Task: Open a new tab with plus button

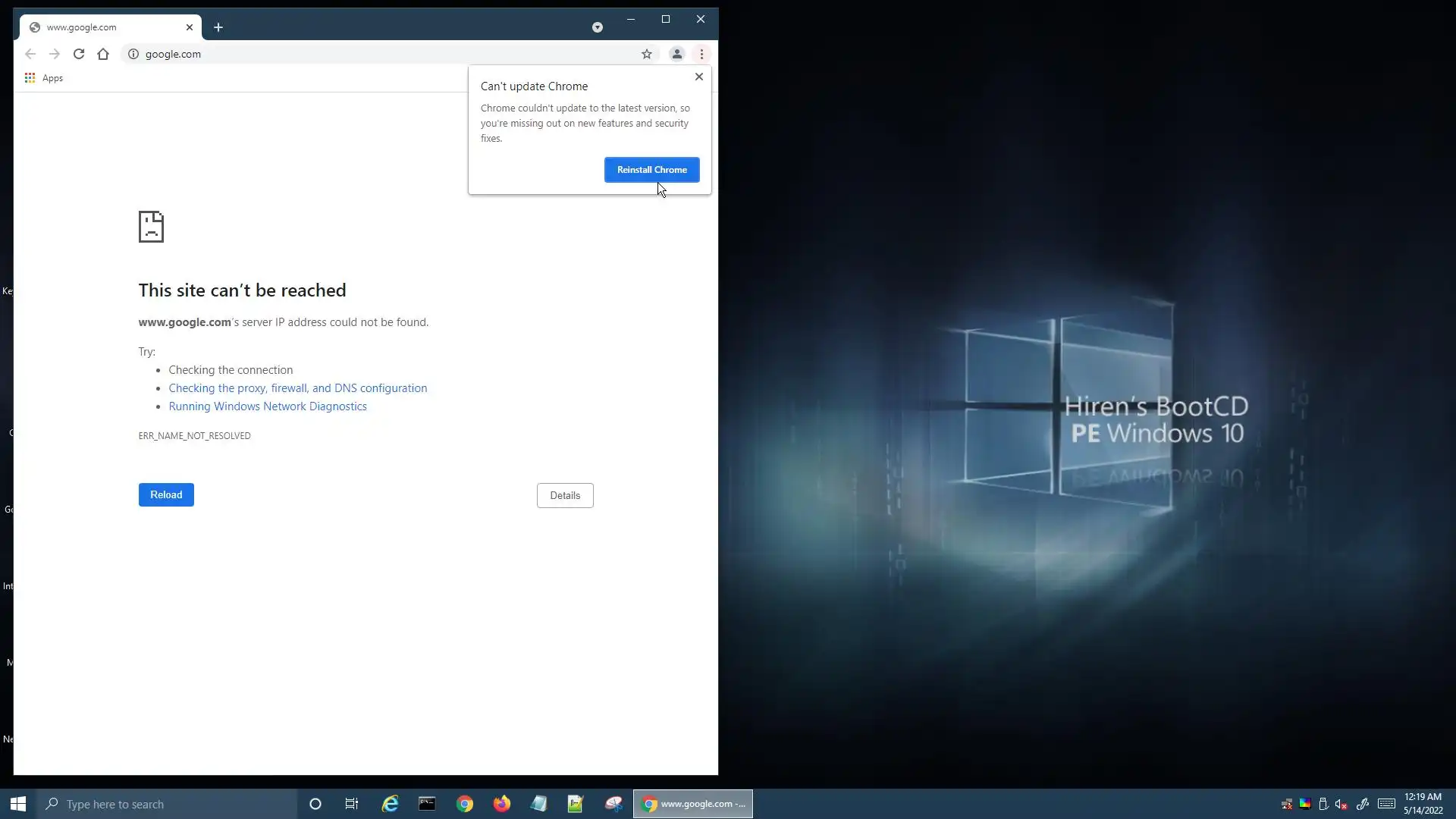Action: click(x=218, y=27)
